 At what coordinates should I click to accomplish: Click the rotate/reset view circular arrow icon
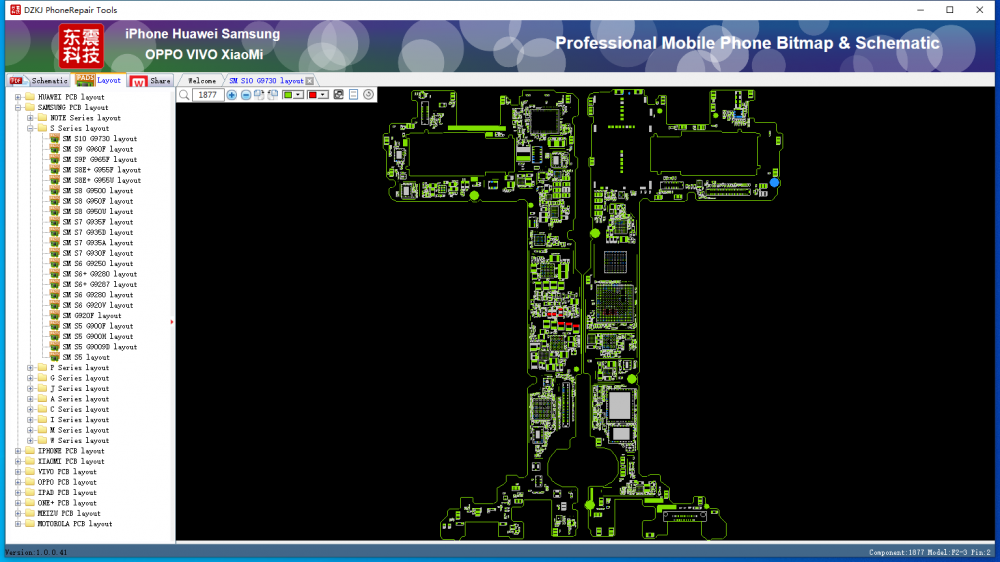369,95
